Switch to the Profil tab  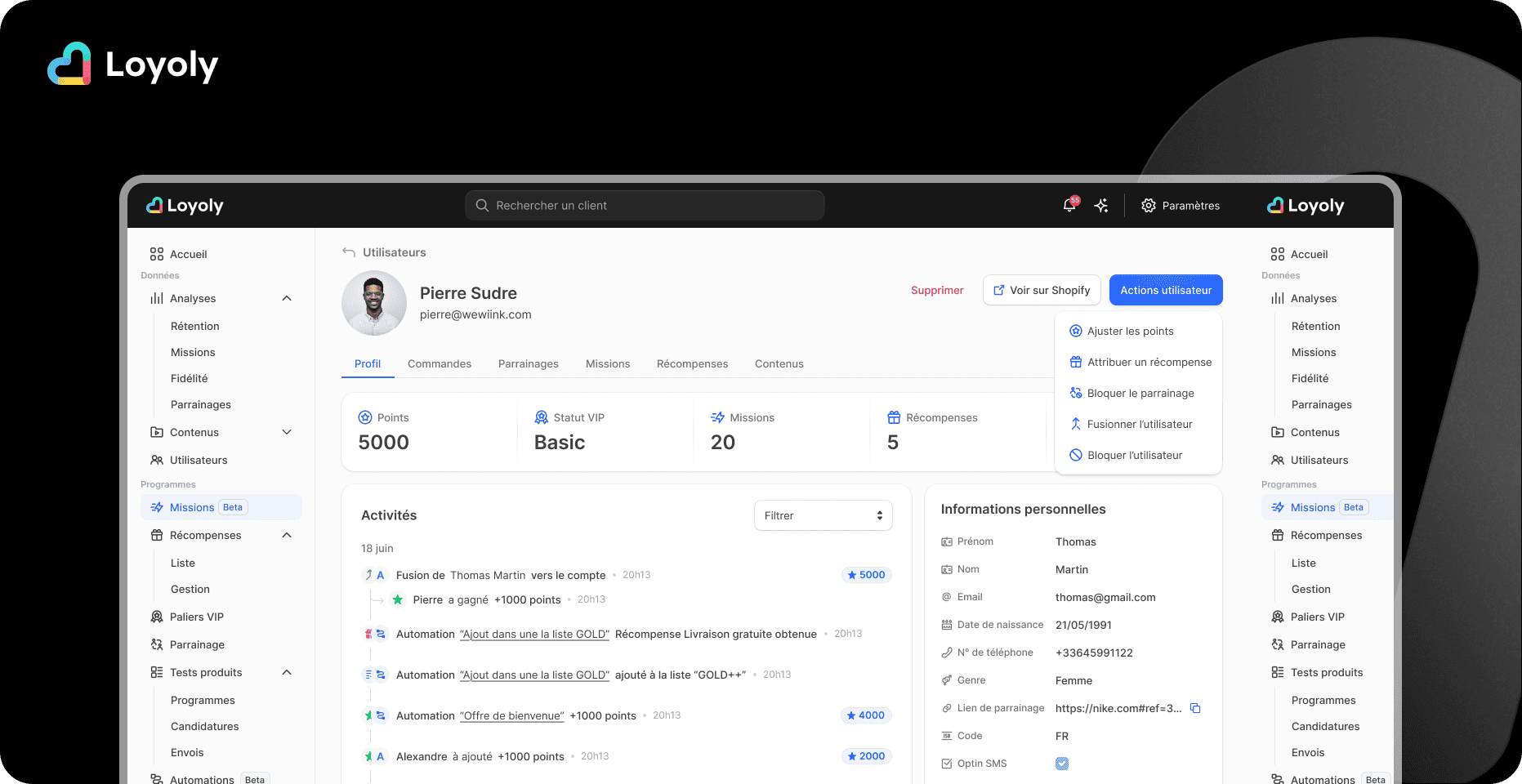coord(368,363)
